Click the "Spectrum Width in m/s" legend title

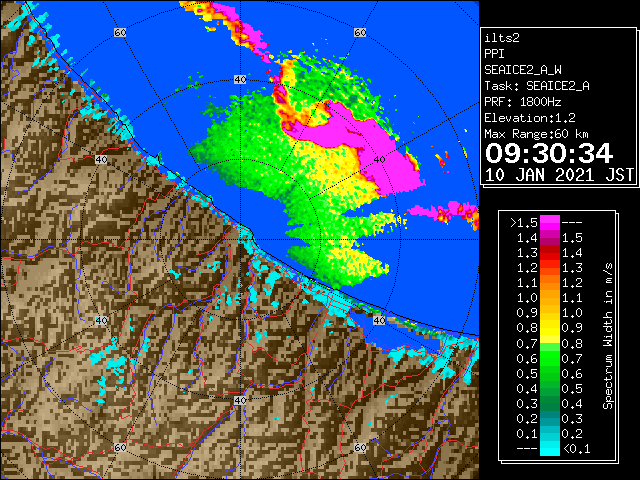point(608,336)
